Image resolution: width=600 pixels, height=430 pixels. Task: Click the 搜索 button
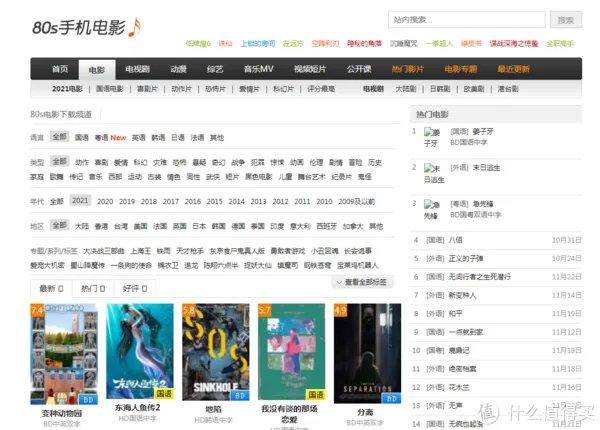(566, 20)
